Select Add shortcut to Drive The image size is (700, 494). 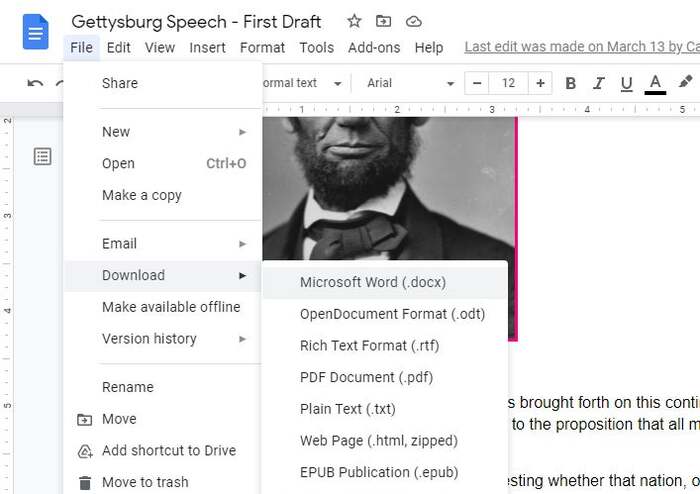pos(163,450)
